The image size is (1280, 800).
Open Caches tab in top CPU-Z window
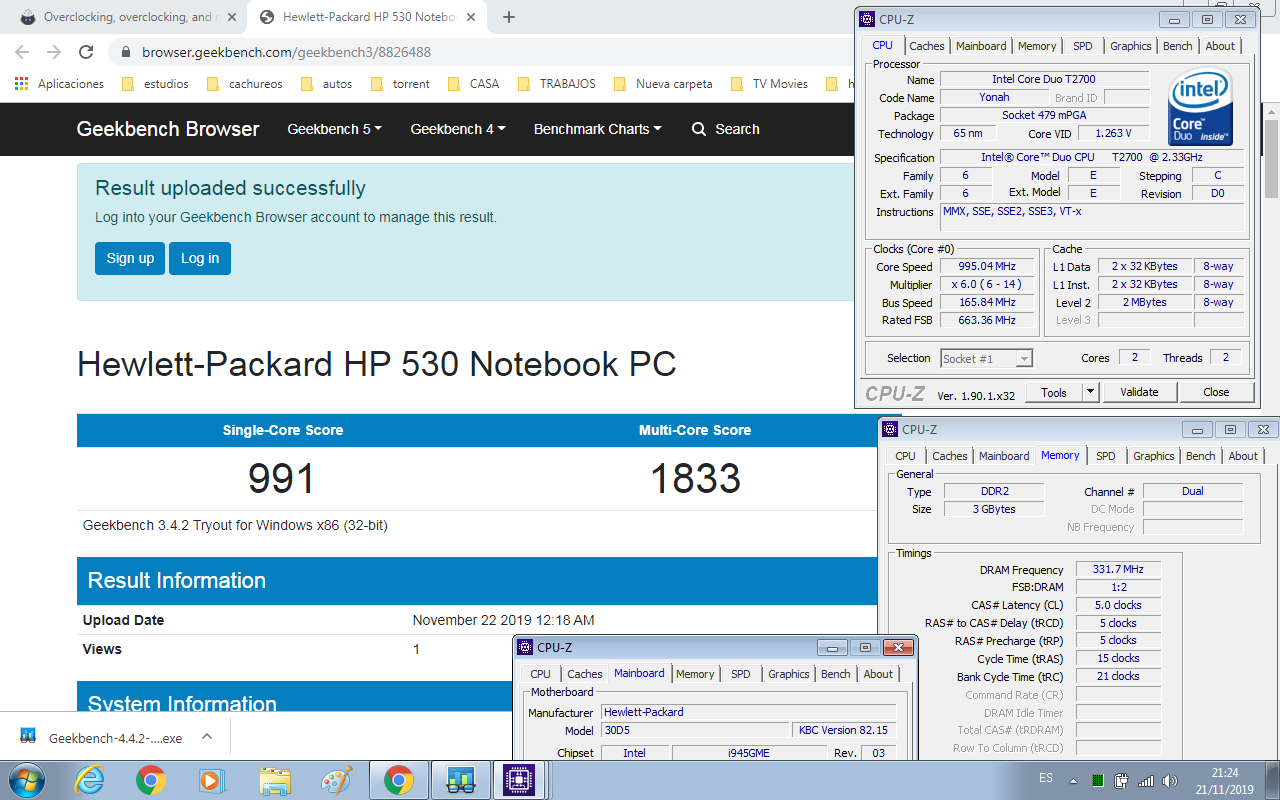click(927, 46)
